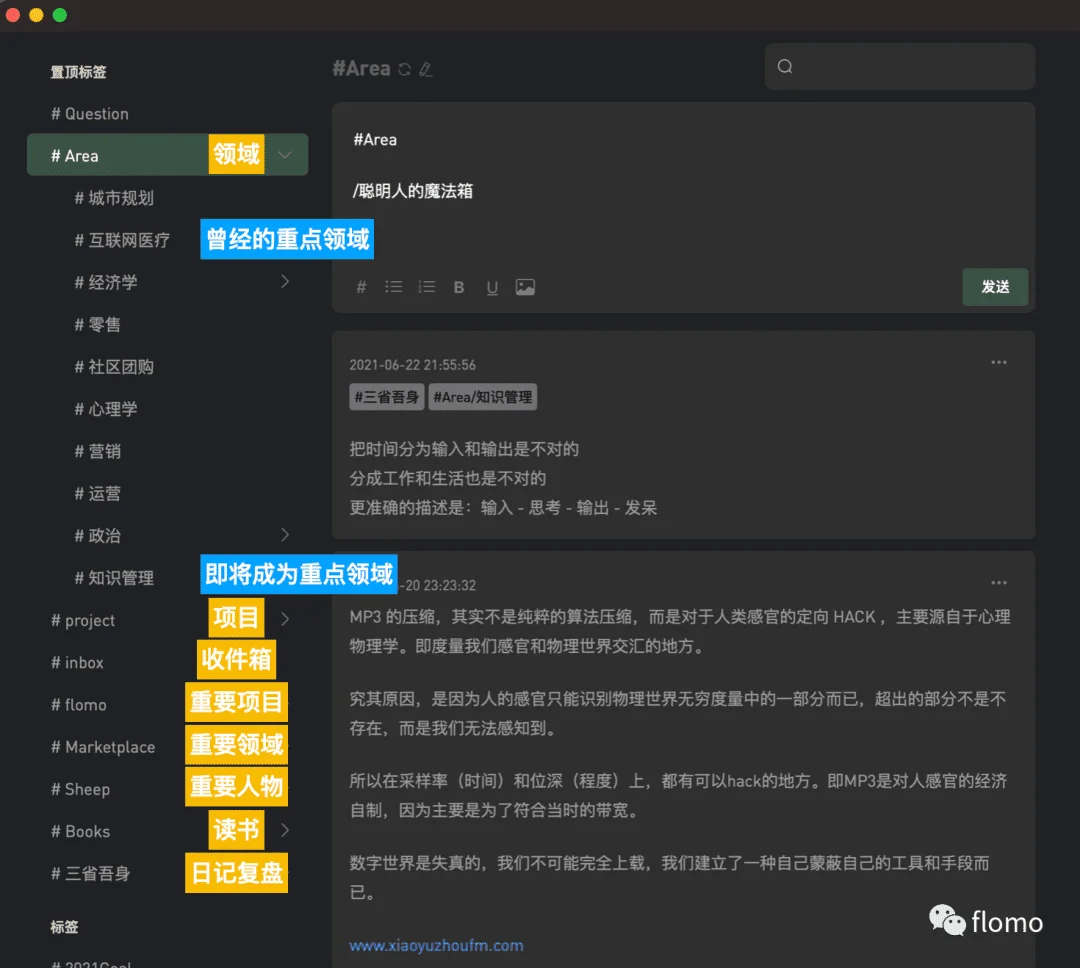The height and width of the screenshot is (968, 1080).
Task: Close the window with red button
Action: [12, 14]
